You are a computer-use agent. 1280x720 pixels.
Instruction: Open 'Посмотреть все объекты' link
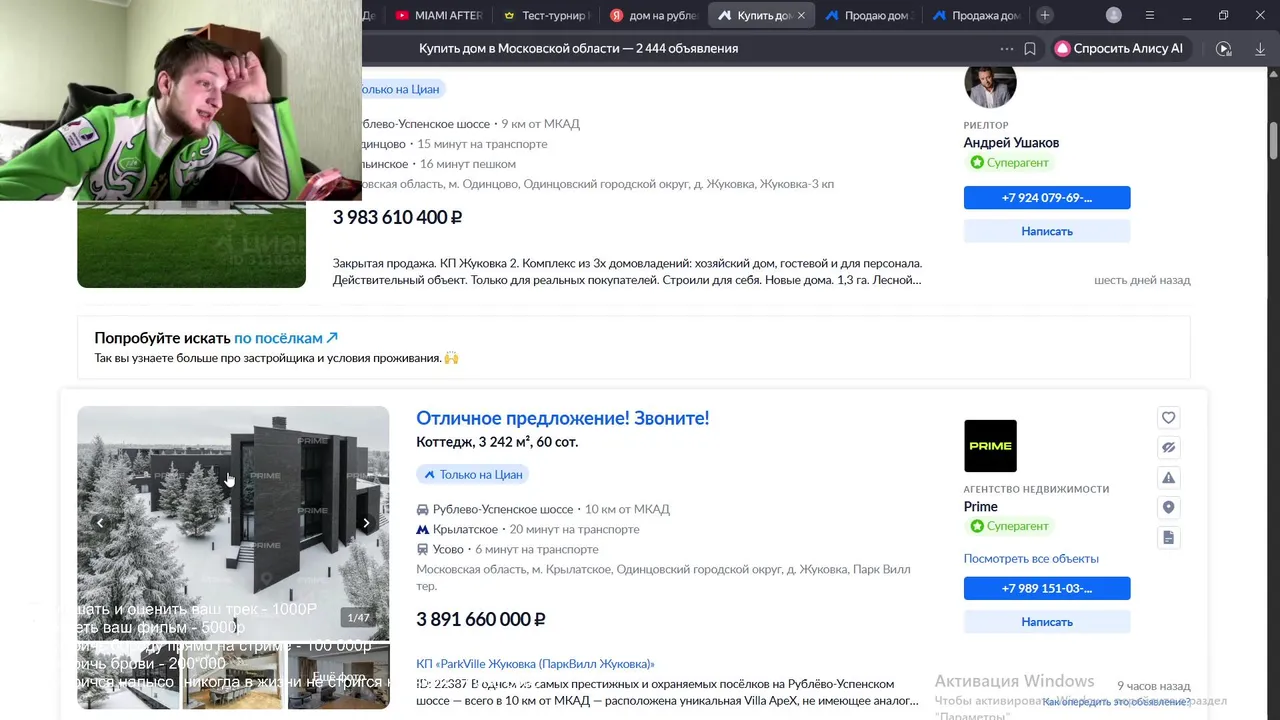[x=1031, y=559]
